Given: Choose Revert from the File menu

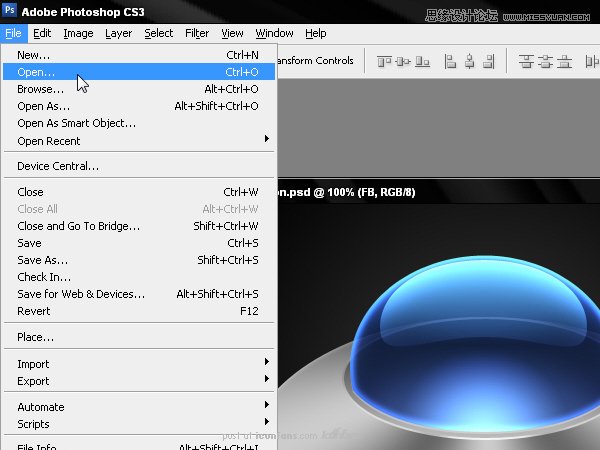Looking at the screenshot, I should (x=139, y=311).
